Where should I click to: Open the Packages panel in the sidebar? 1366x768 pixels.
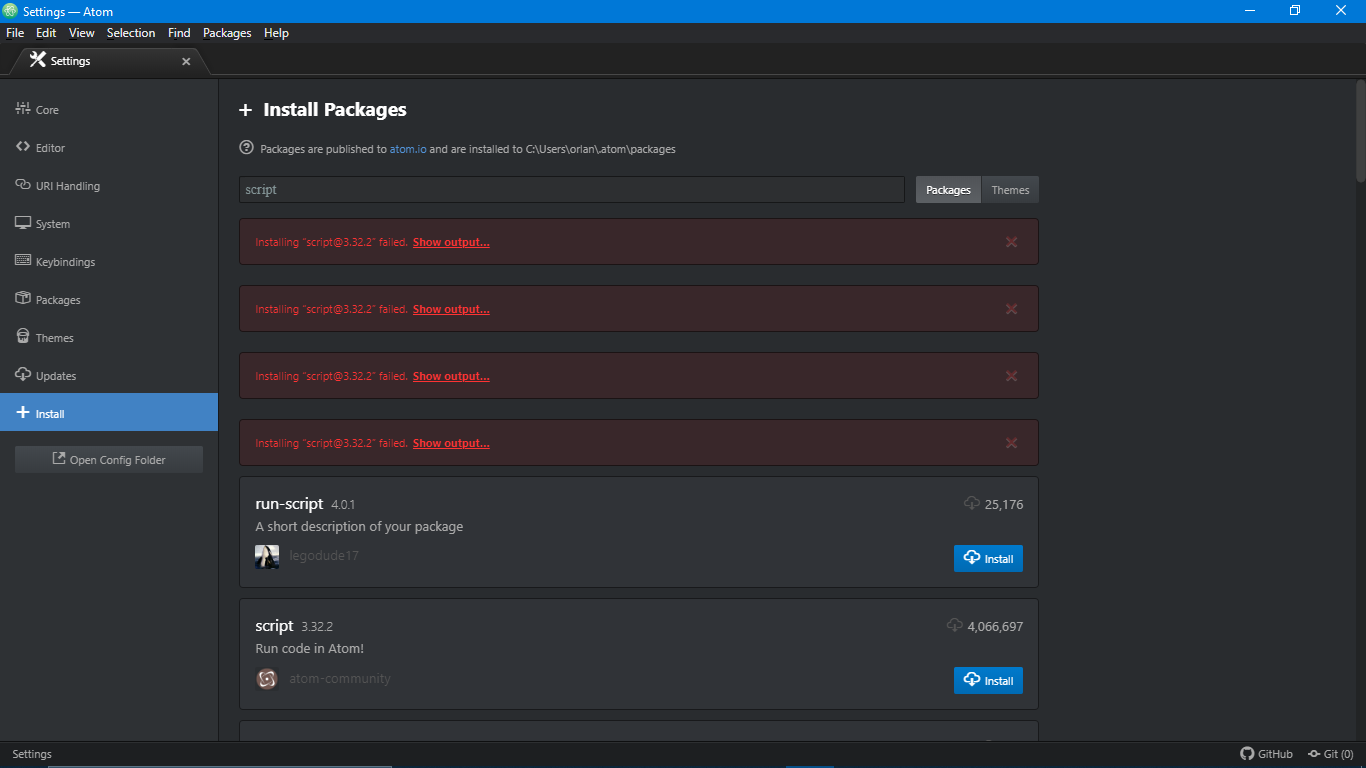(109, 300)
